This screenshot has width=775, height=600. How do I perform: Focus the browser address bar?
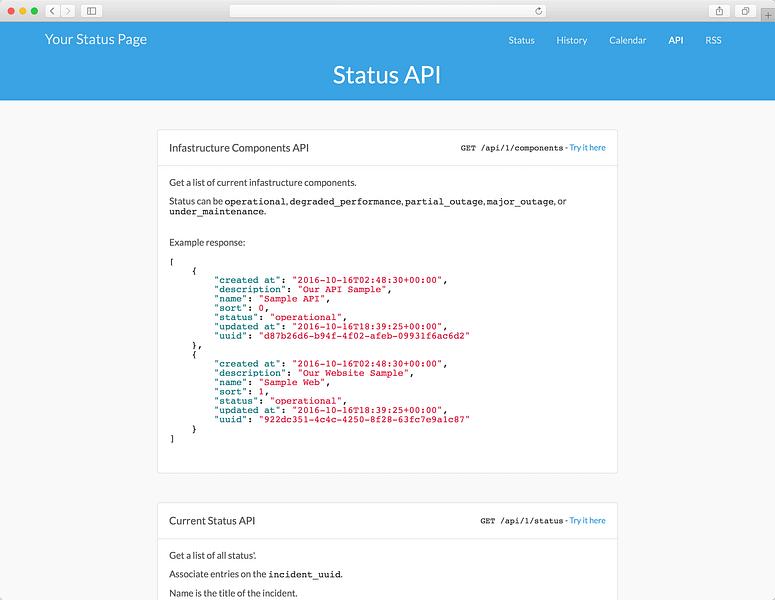(x=388, y=11)
